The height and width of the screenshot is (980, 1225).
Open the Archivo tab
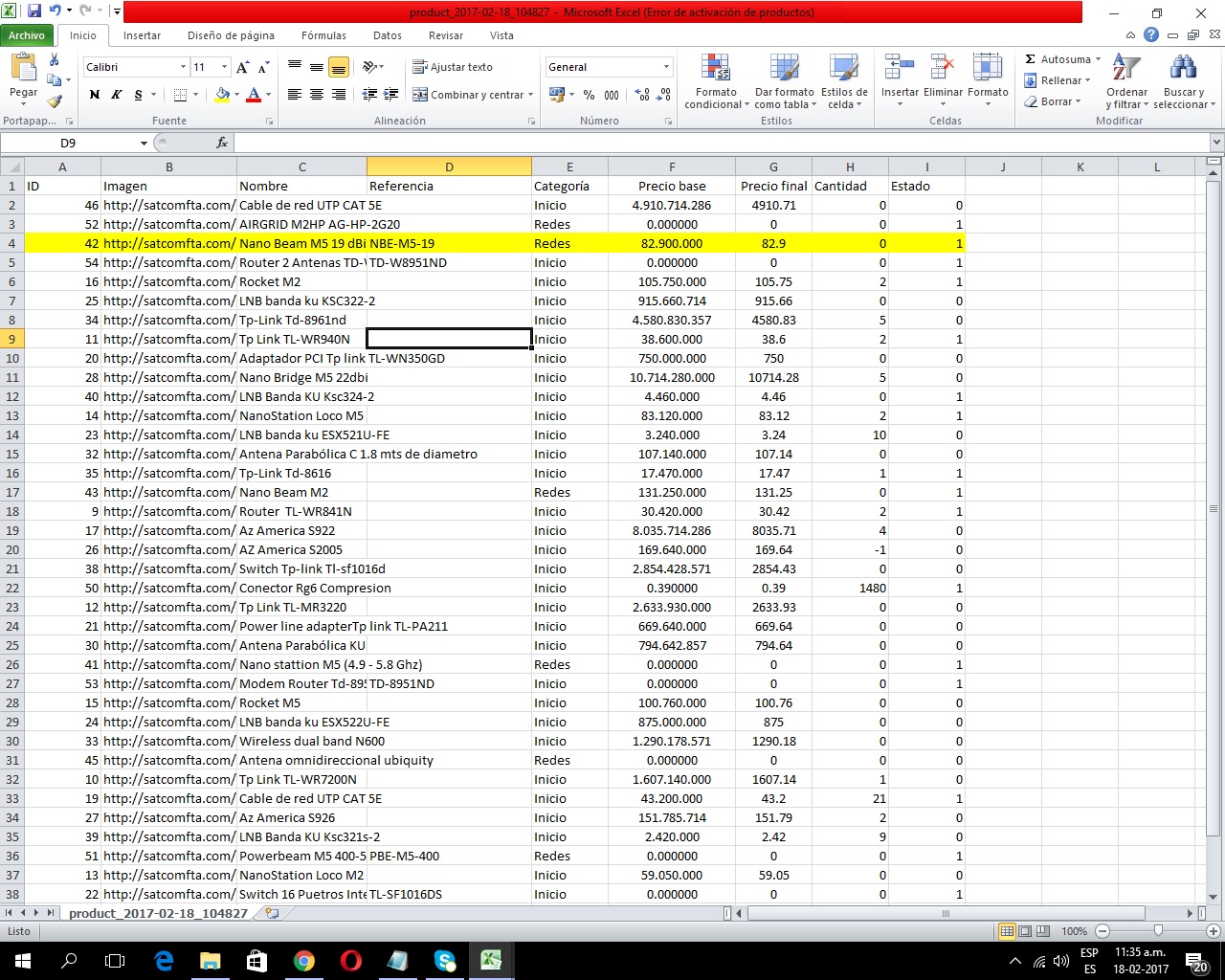[27, 35]
